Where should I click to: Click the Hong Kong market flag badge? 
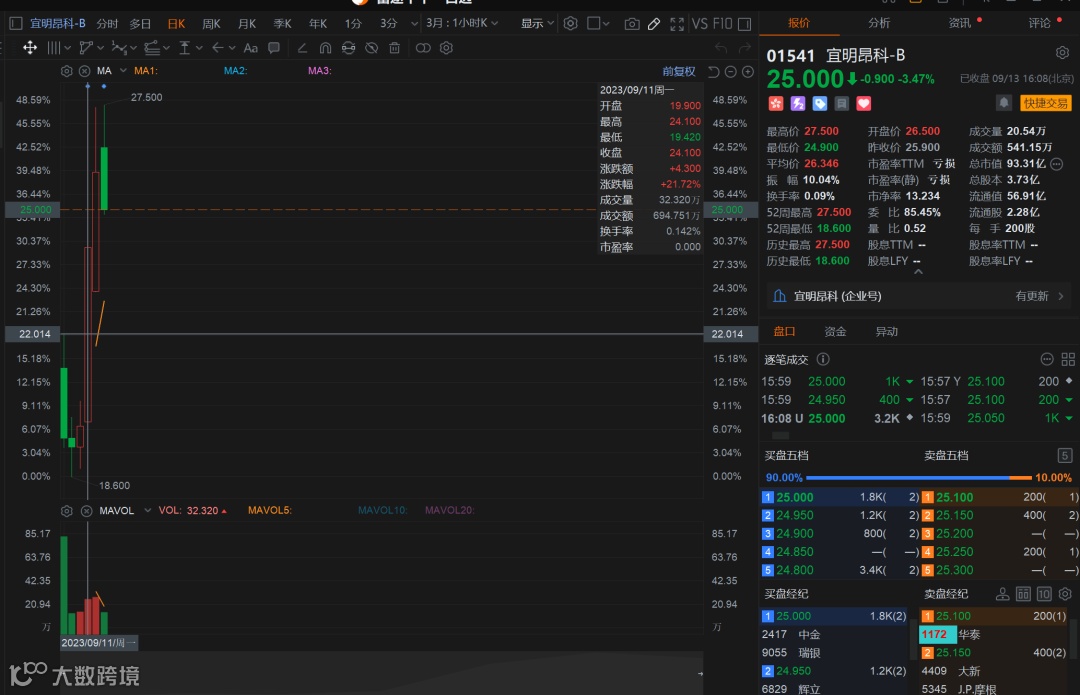776,103
